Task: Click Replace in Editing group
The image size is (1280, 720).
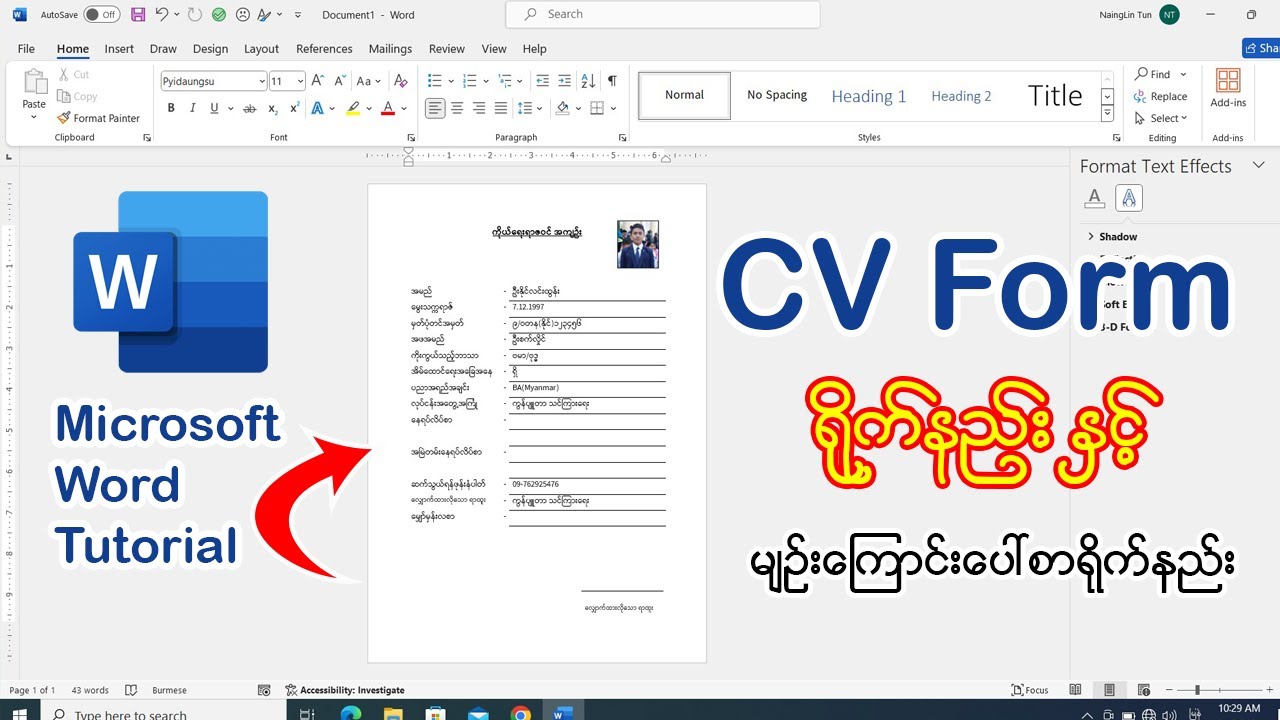Action: [1161, 97]
